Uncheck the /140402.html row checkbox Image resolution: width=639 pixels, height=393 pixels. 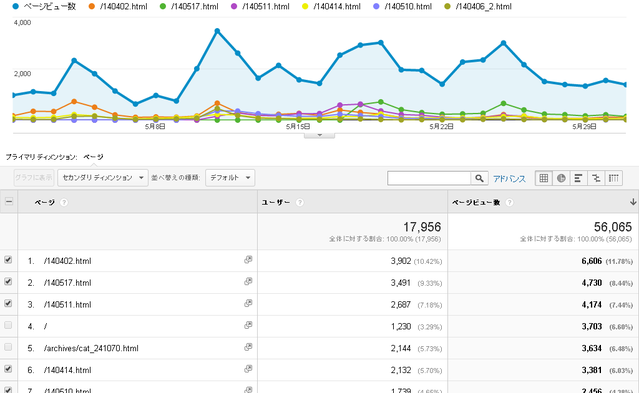click(x=8, y=260)
